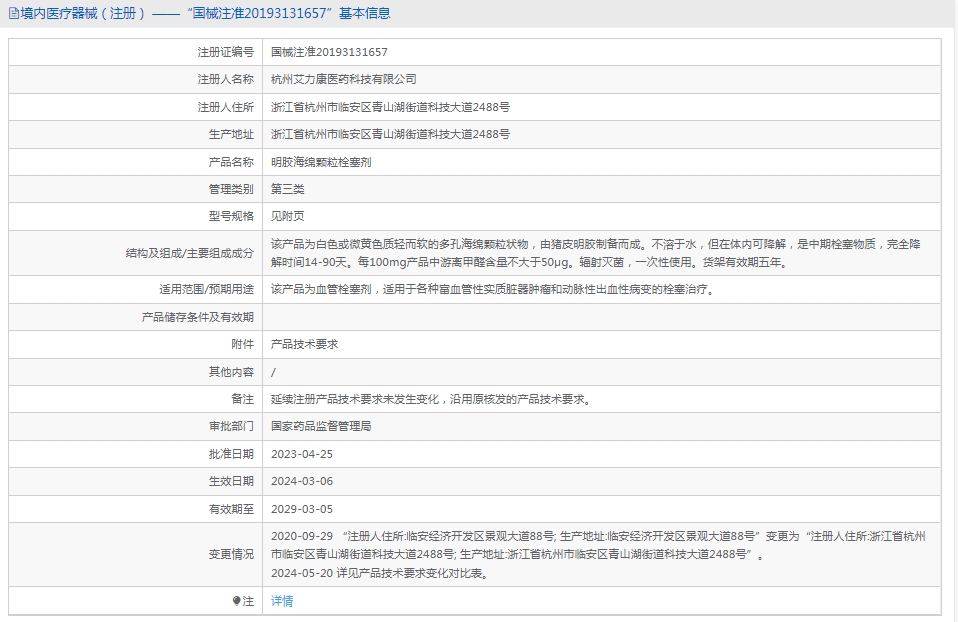The height and width of the screenshot is (622, 958).
Task: Click 产品技术要求 in the 附件 row
Action: [x=304, y=344]
